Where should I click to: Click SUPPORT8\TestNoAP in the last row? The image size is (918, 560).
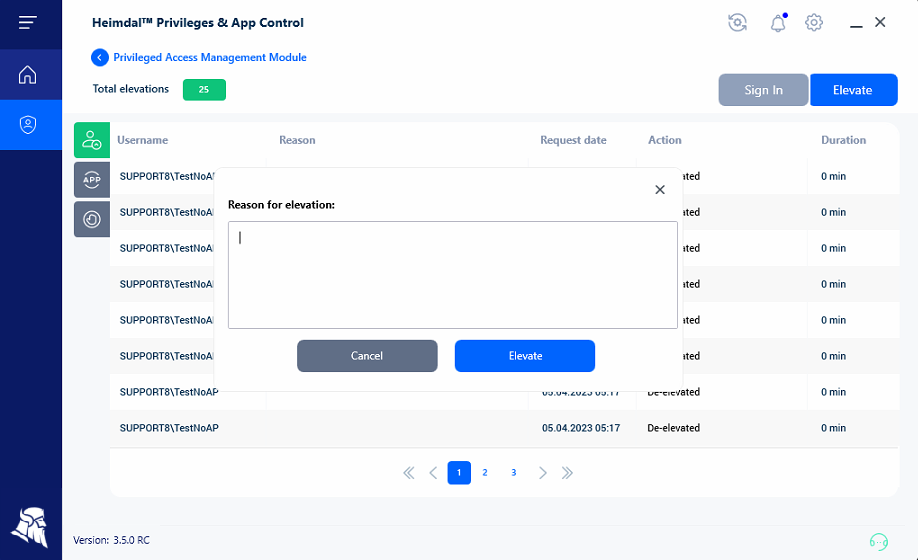169,428
